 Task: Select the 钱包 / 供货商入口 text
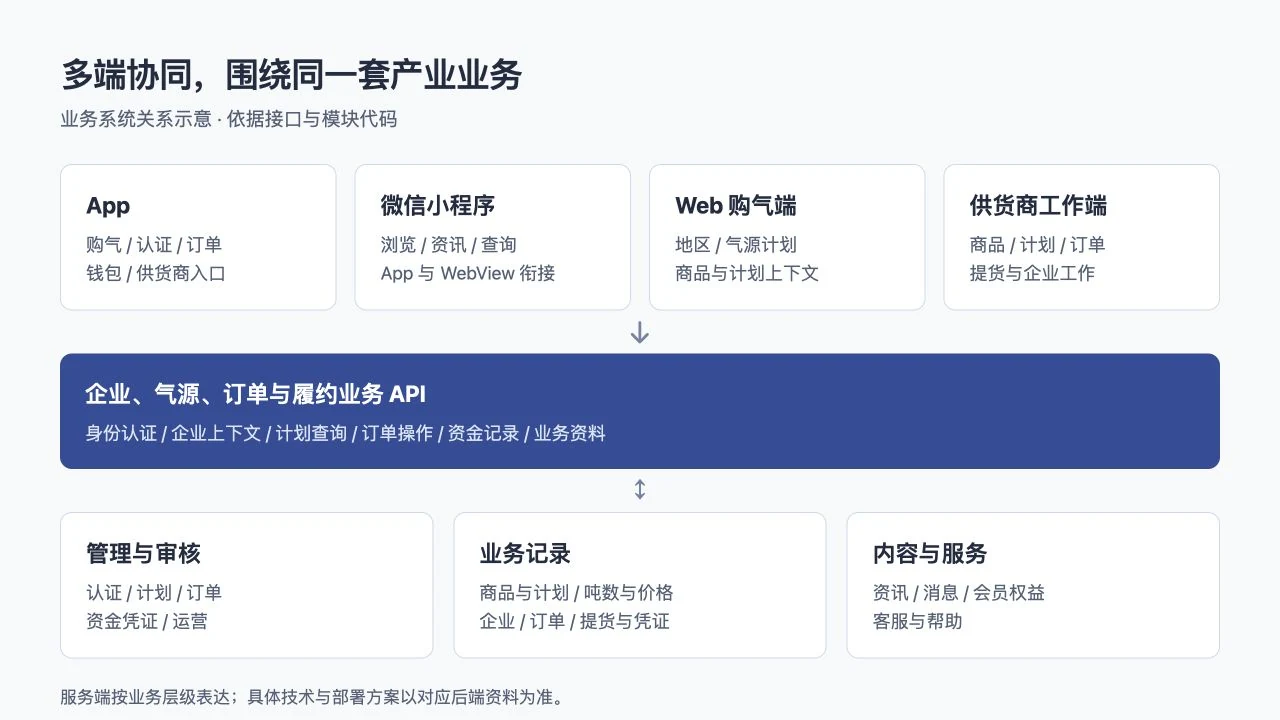(156, 273)
